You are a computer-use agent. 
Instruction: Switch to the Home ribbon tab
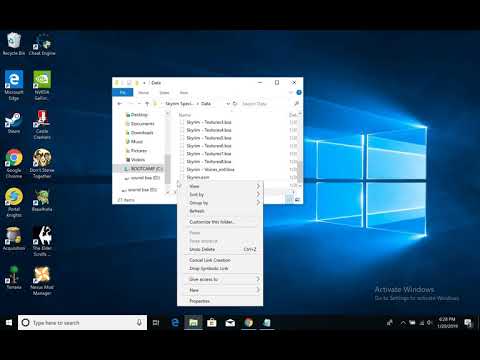[144, 92]
